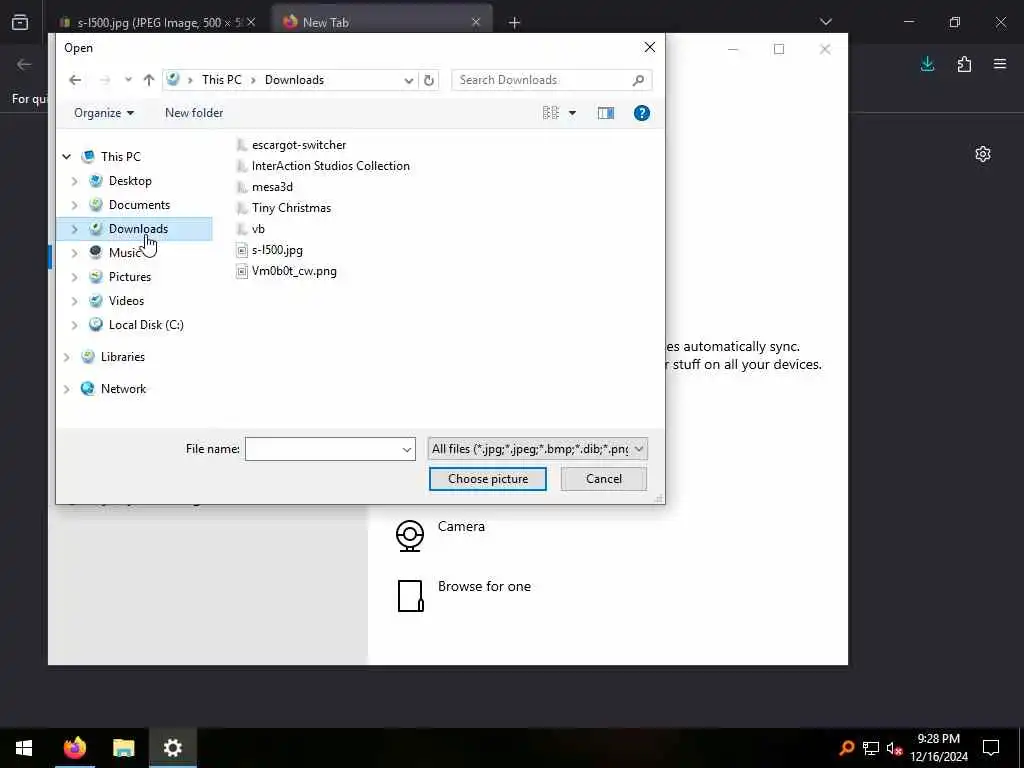Click This PC in address bar
This screenshot has width=1024, height=768.
click(221, 80)
